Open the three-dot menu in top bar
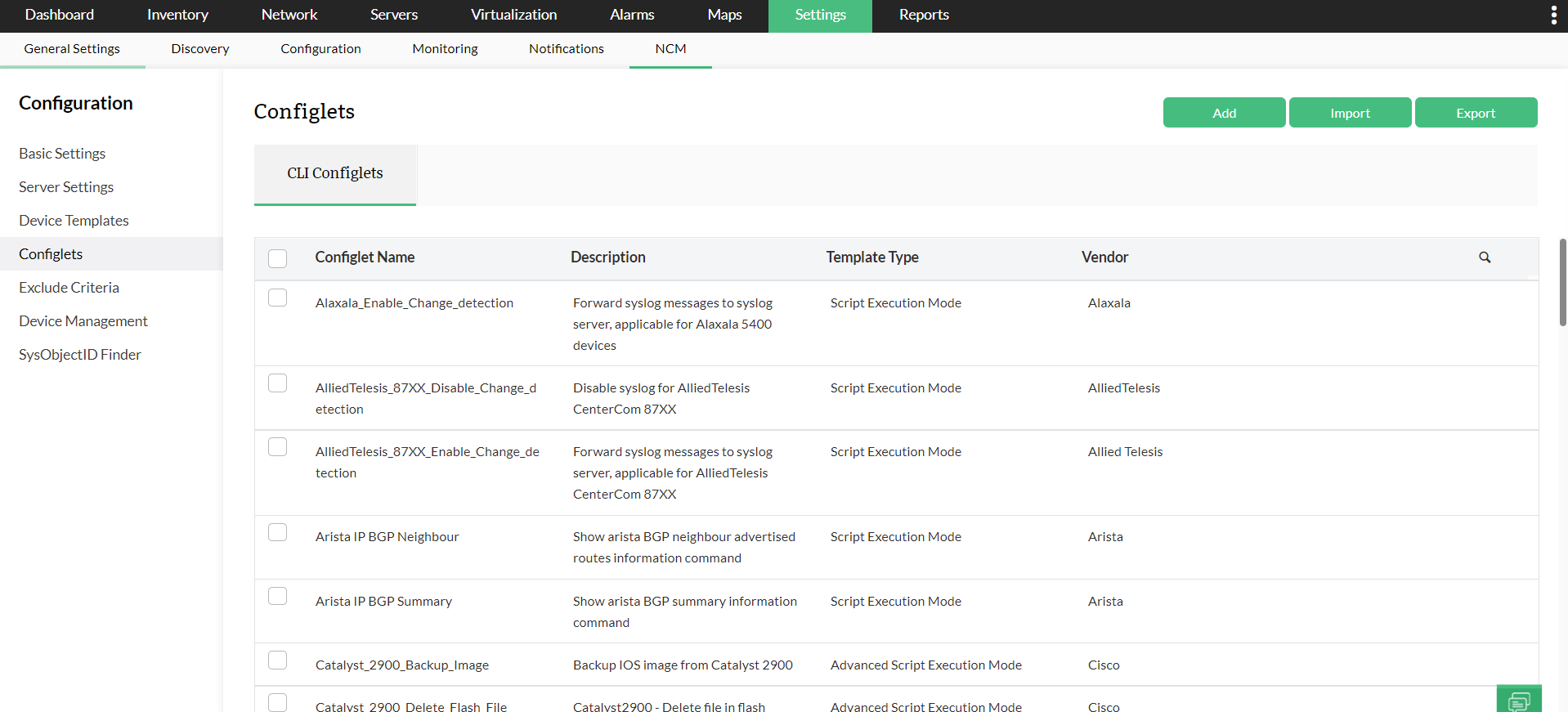The image size is (1568, 712). (x=1553, y=16)
